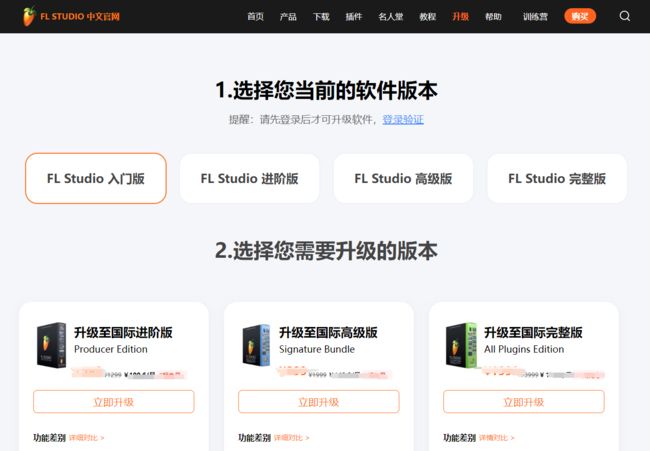The image size is (650, 451).
Task: Click the 升级至国际高级版 heading
Action: (x=328, y=332)
